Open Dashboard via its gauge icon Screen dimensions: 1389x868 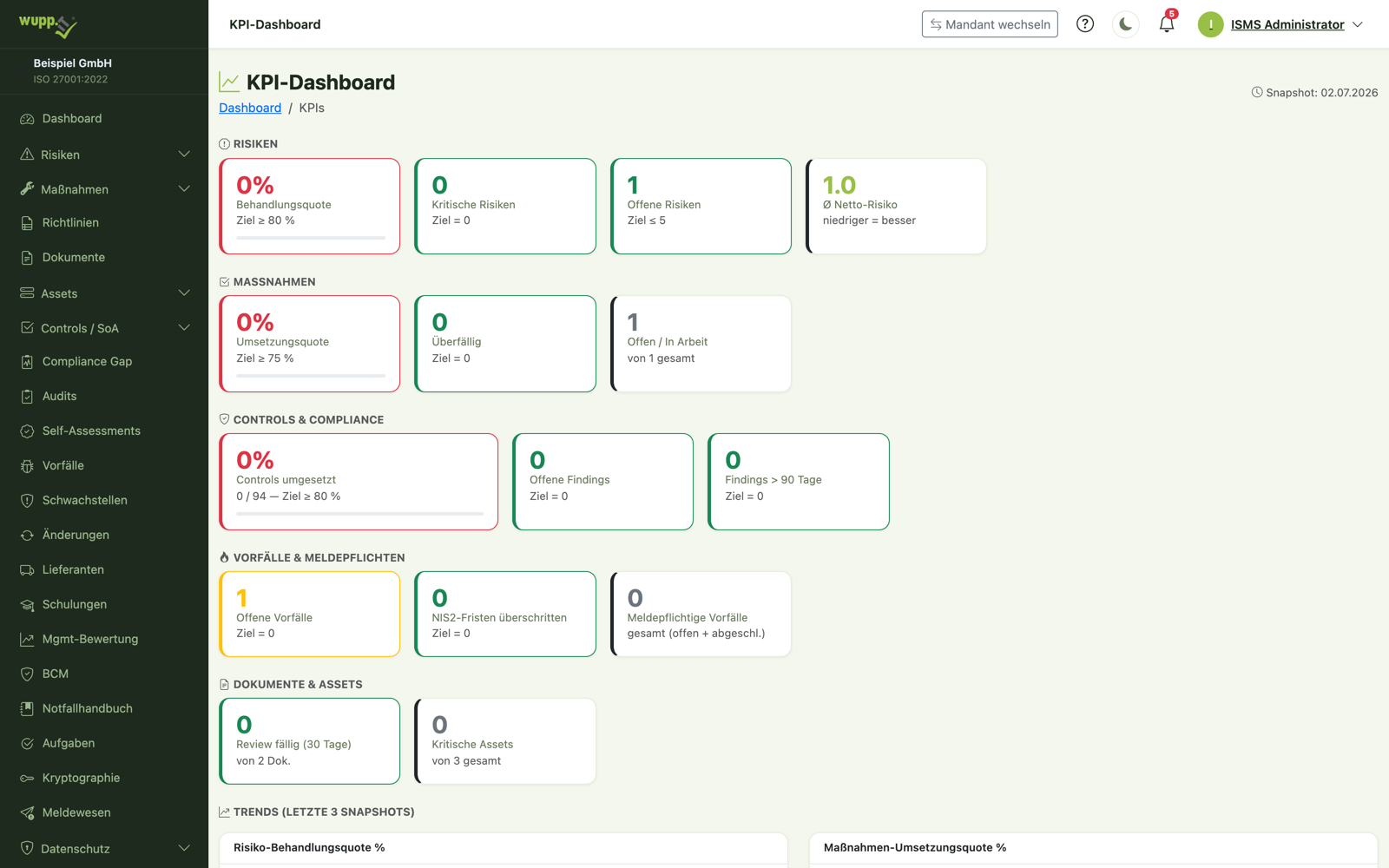(x=27, y=119)
